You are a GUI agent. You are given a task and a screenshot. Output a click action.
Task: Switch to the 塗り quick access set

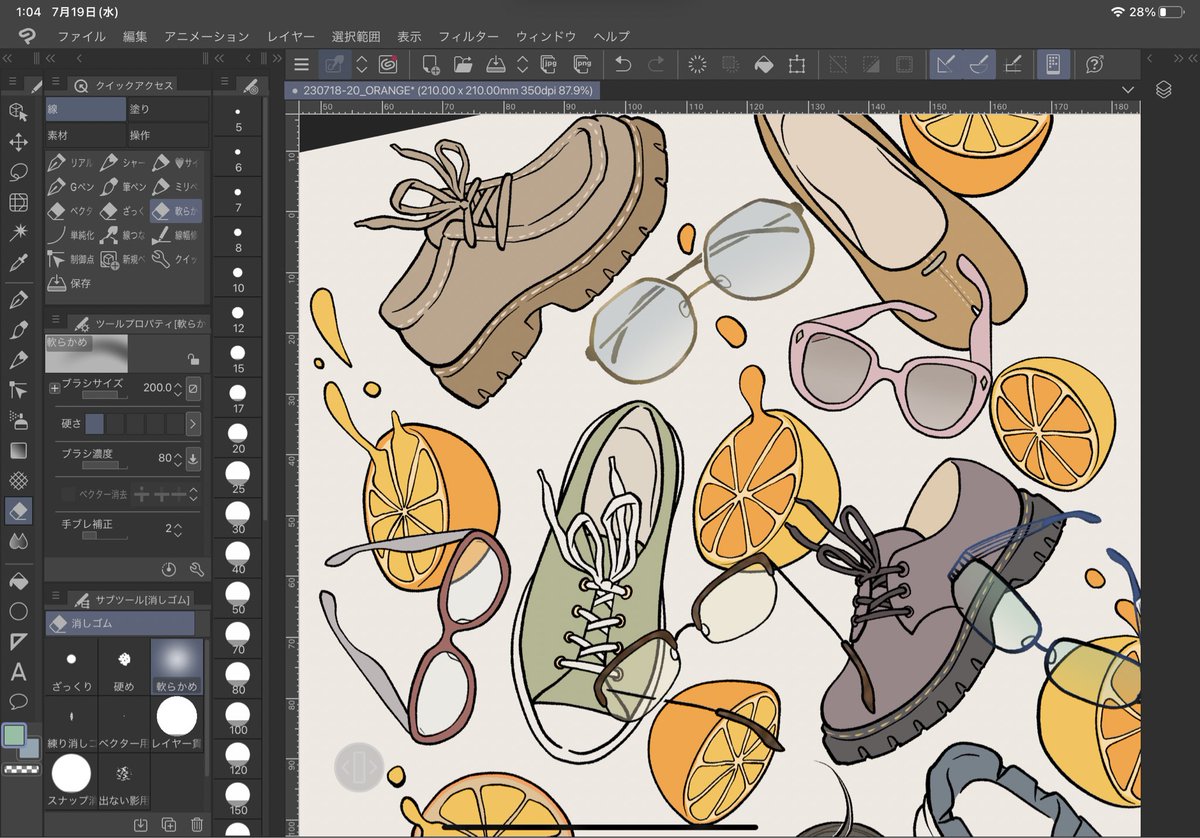[x=168, y=109]
